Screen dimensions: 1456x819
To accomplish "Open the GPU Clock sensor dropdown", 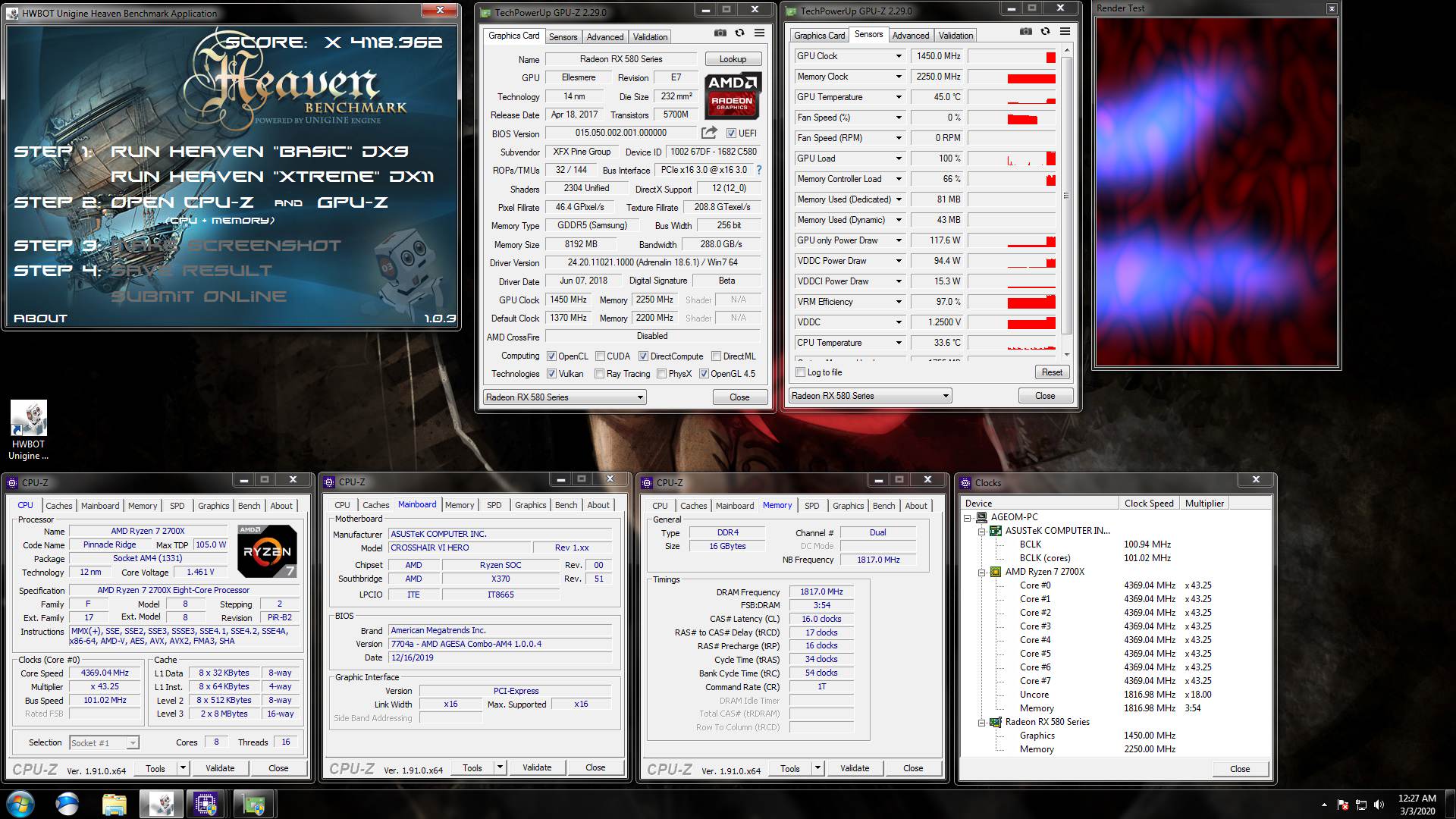I will (x=899, y=56).
